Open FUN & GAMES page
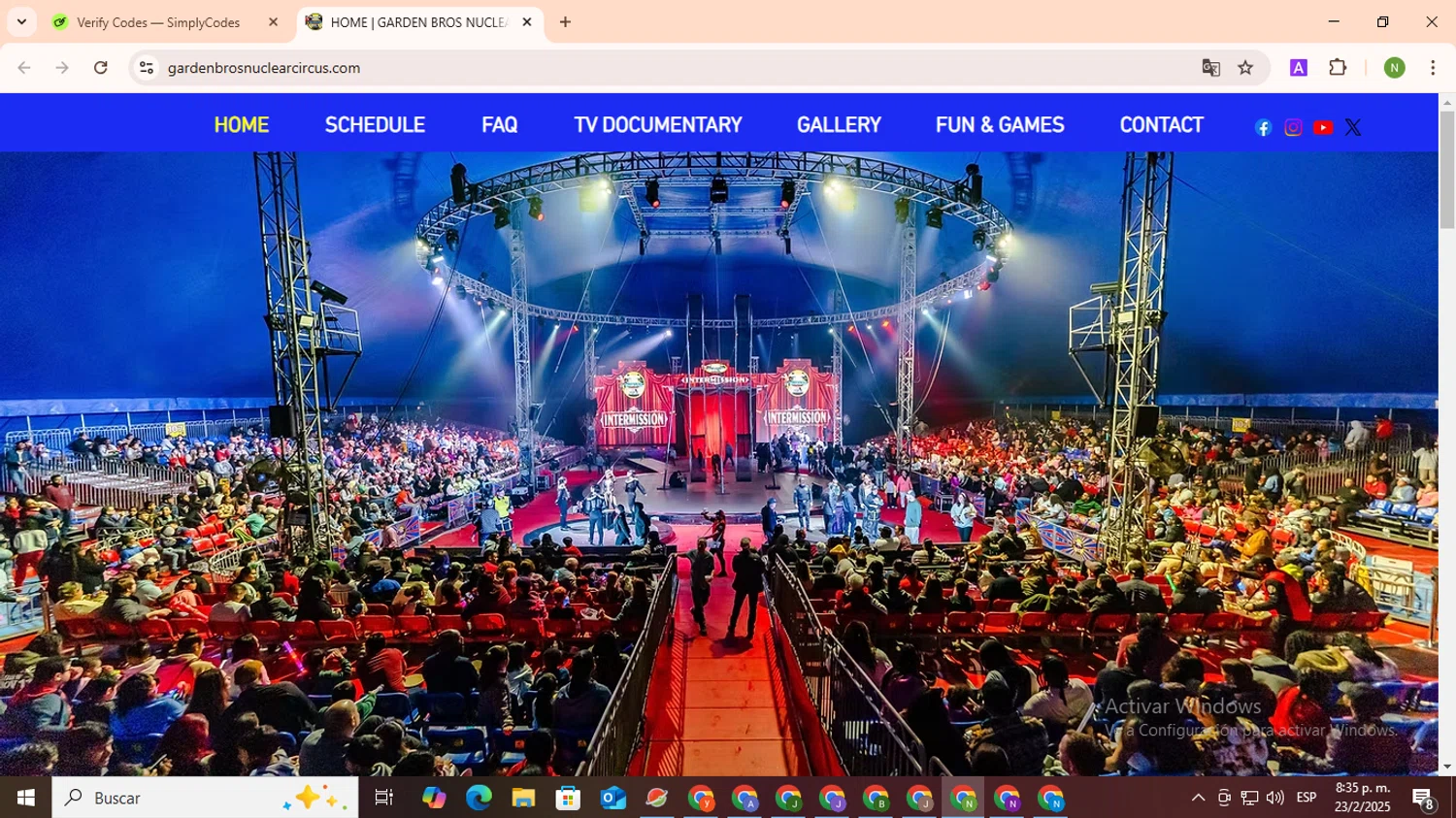 [1000, 125]
